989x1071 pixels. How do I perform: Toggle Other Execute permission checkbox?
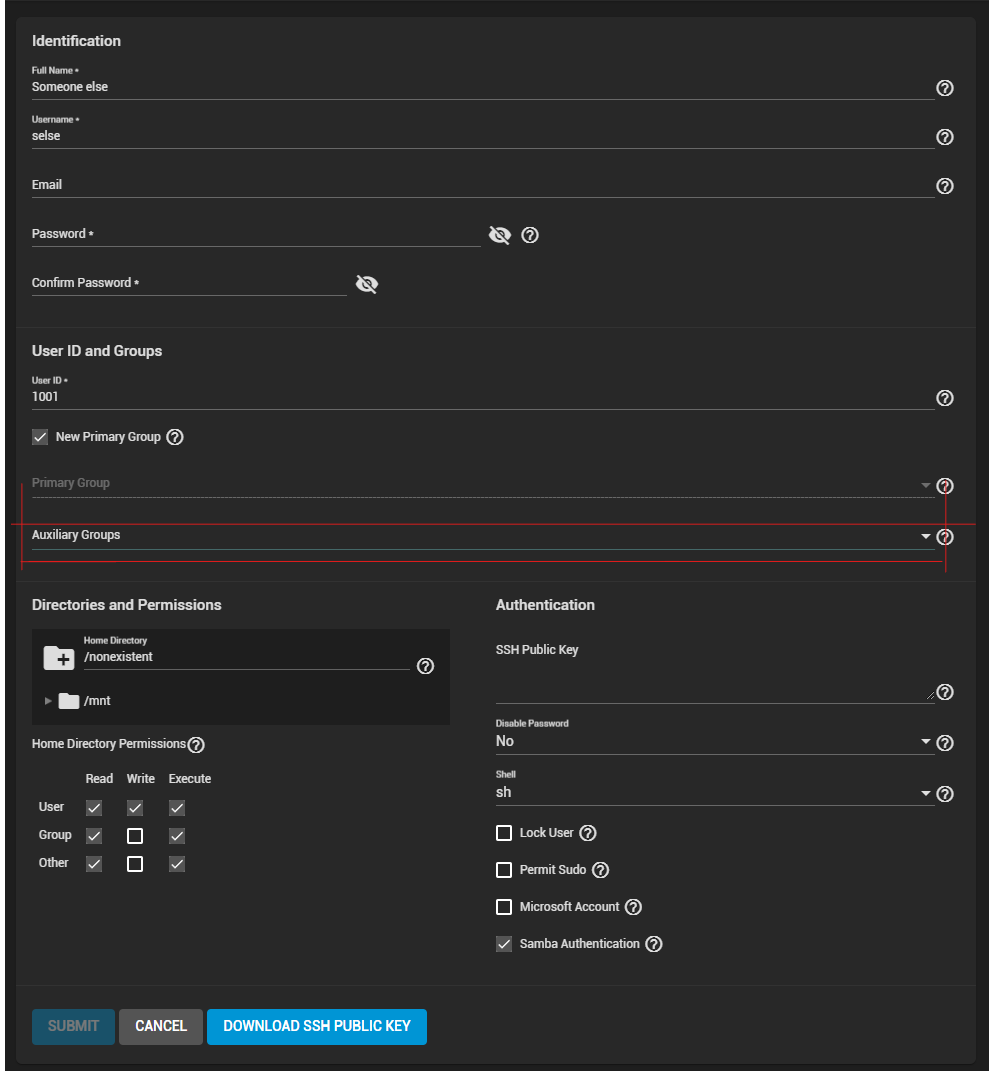[177, 864]
